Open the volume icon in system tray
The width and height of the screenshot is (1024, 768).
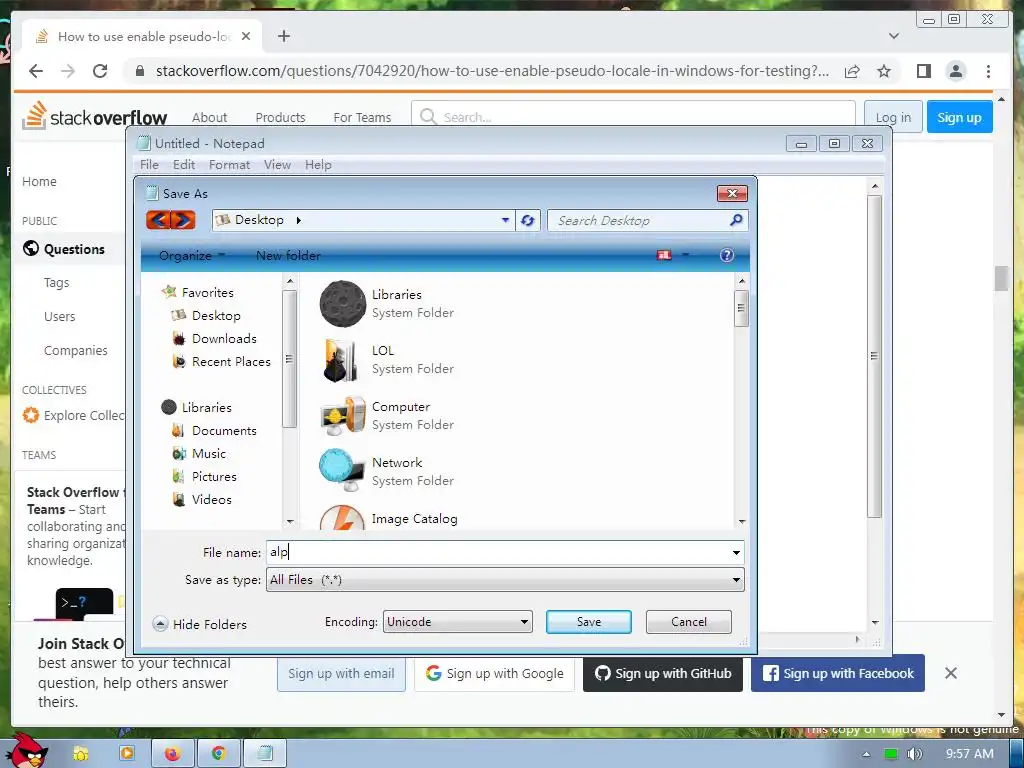tap(915, 754)
